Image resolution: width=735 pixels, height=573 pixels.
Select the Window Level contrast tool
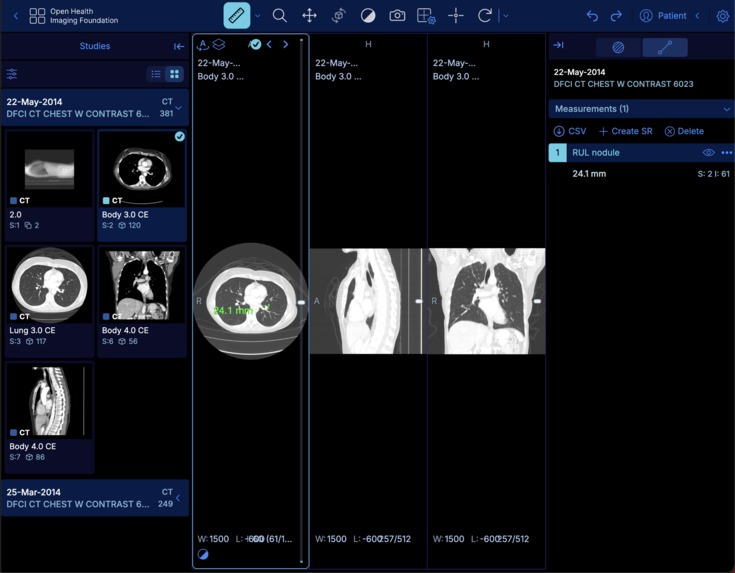click(x=368, y=15)
